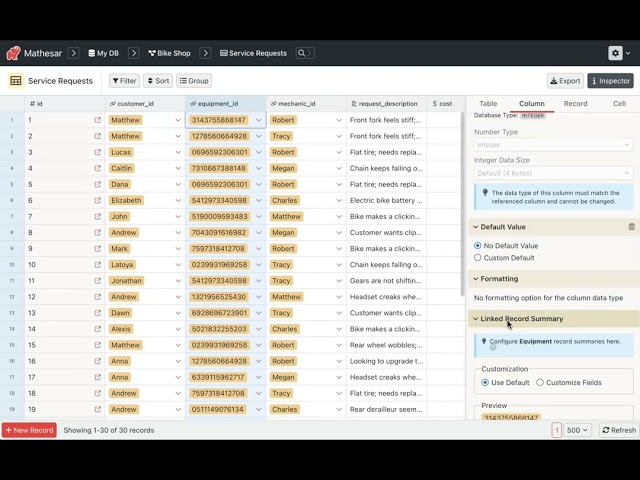
Task: Click the Default Value trash icon
Action: [x=631, y=227]
